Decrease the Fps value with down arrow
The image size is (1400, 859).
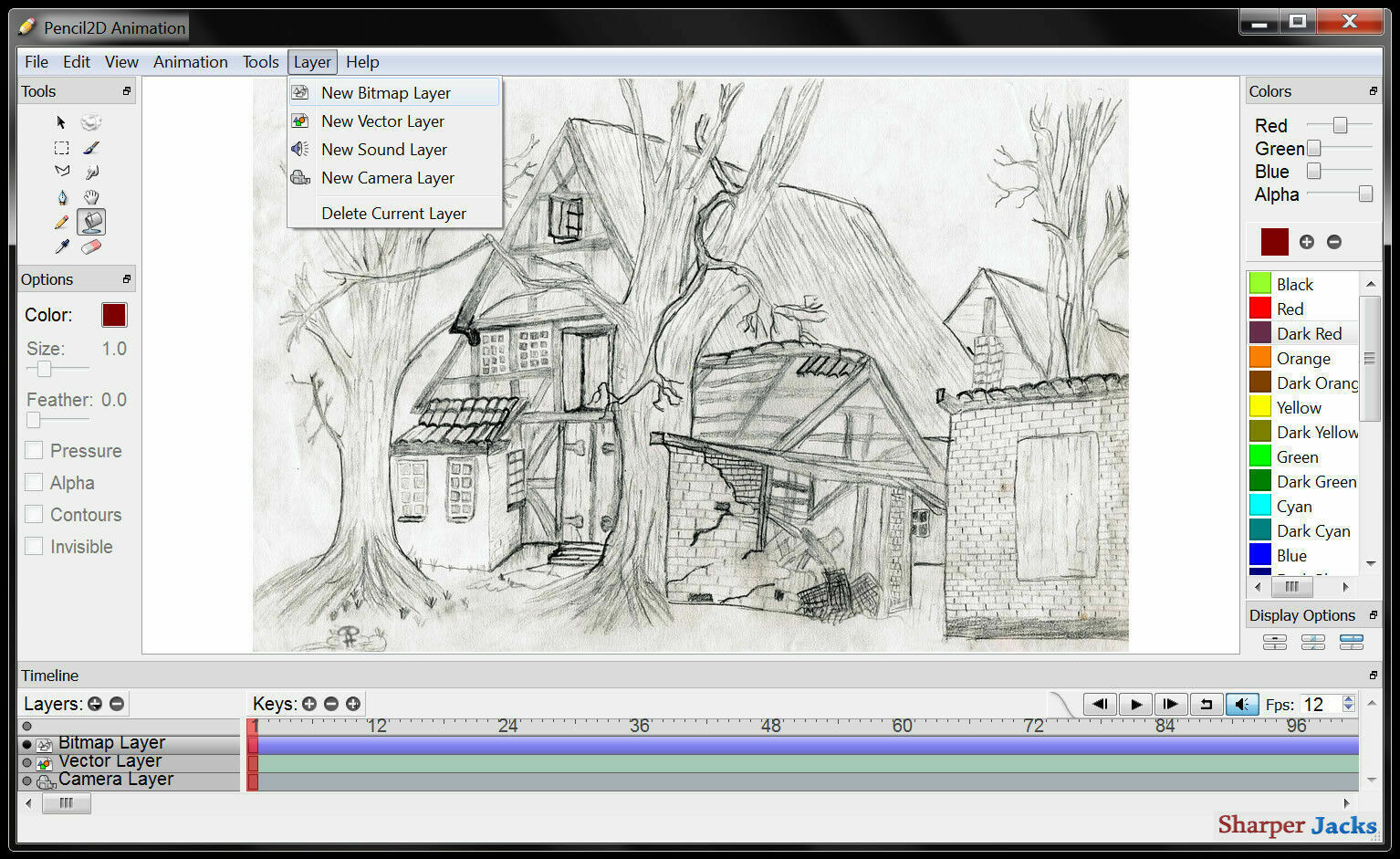pos(1348,708)
